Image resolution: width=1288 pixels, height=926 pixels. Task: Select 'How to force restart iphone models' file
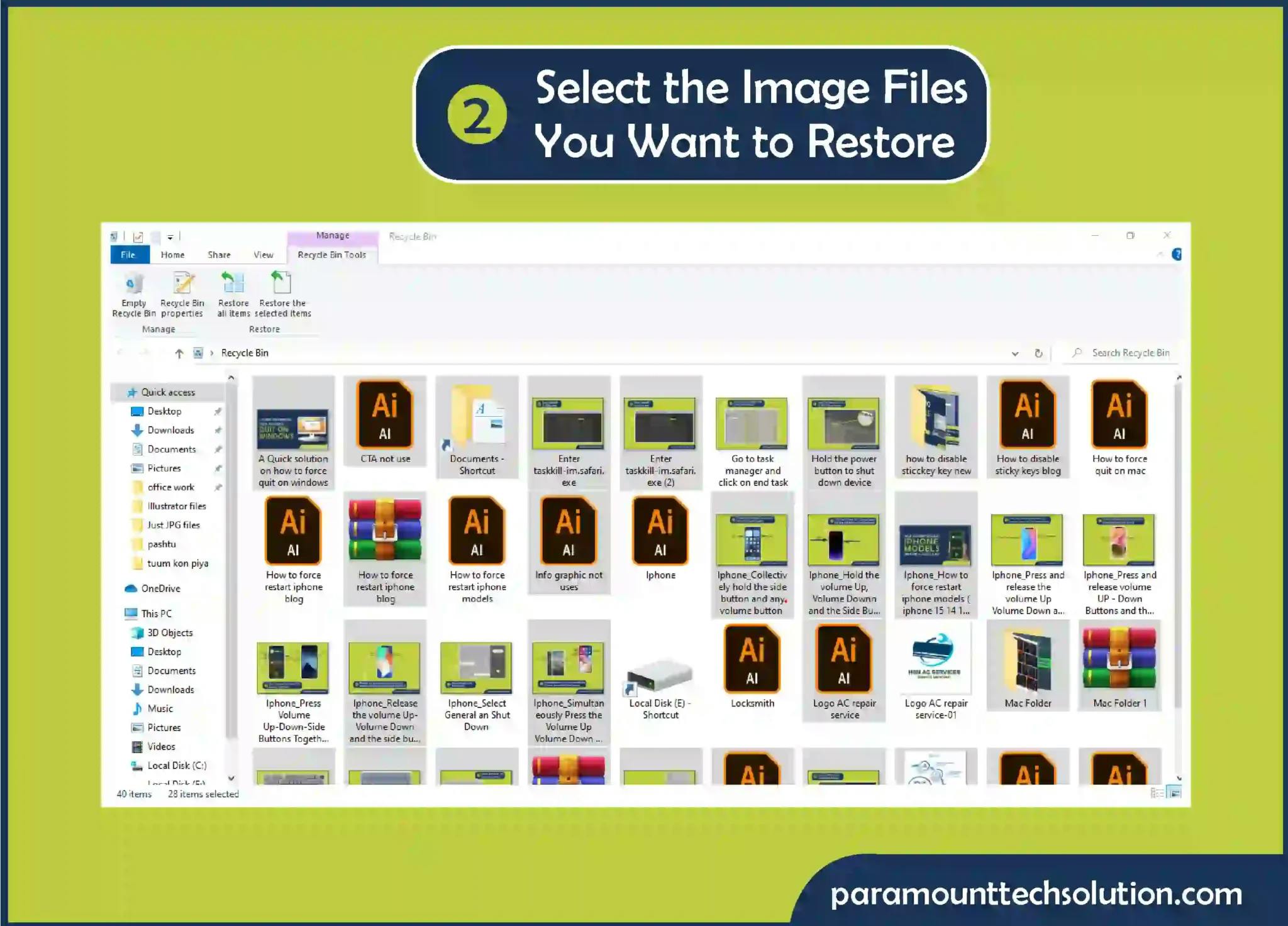477,549
